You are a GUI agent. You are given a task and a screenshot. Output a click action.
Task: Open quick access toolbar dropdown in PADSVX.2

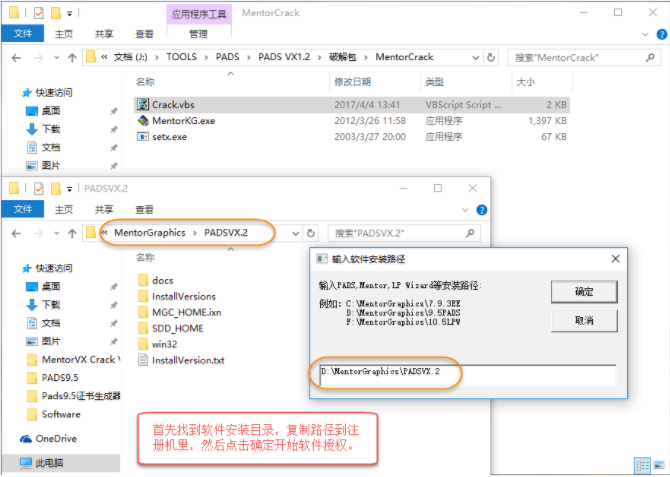tap(69, 188)
